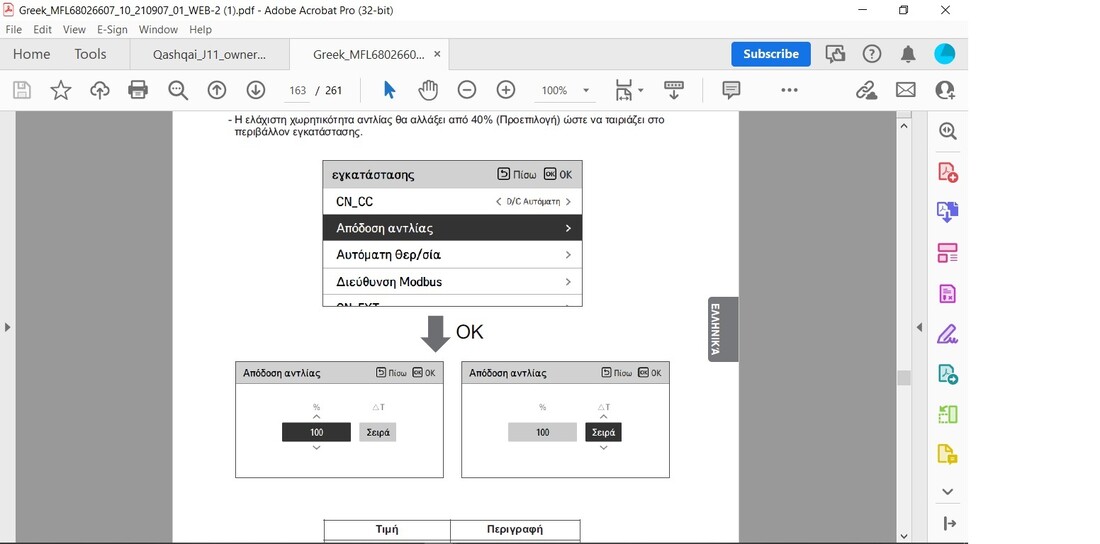The width and height of the screenshot is (1100, 544).
Task: Show more toolbar options ellipsis
Action: [789, 90]
